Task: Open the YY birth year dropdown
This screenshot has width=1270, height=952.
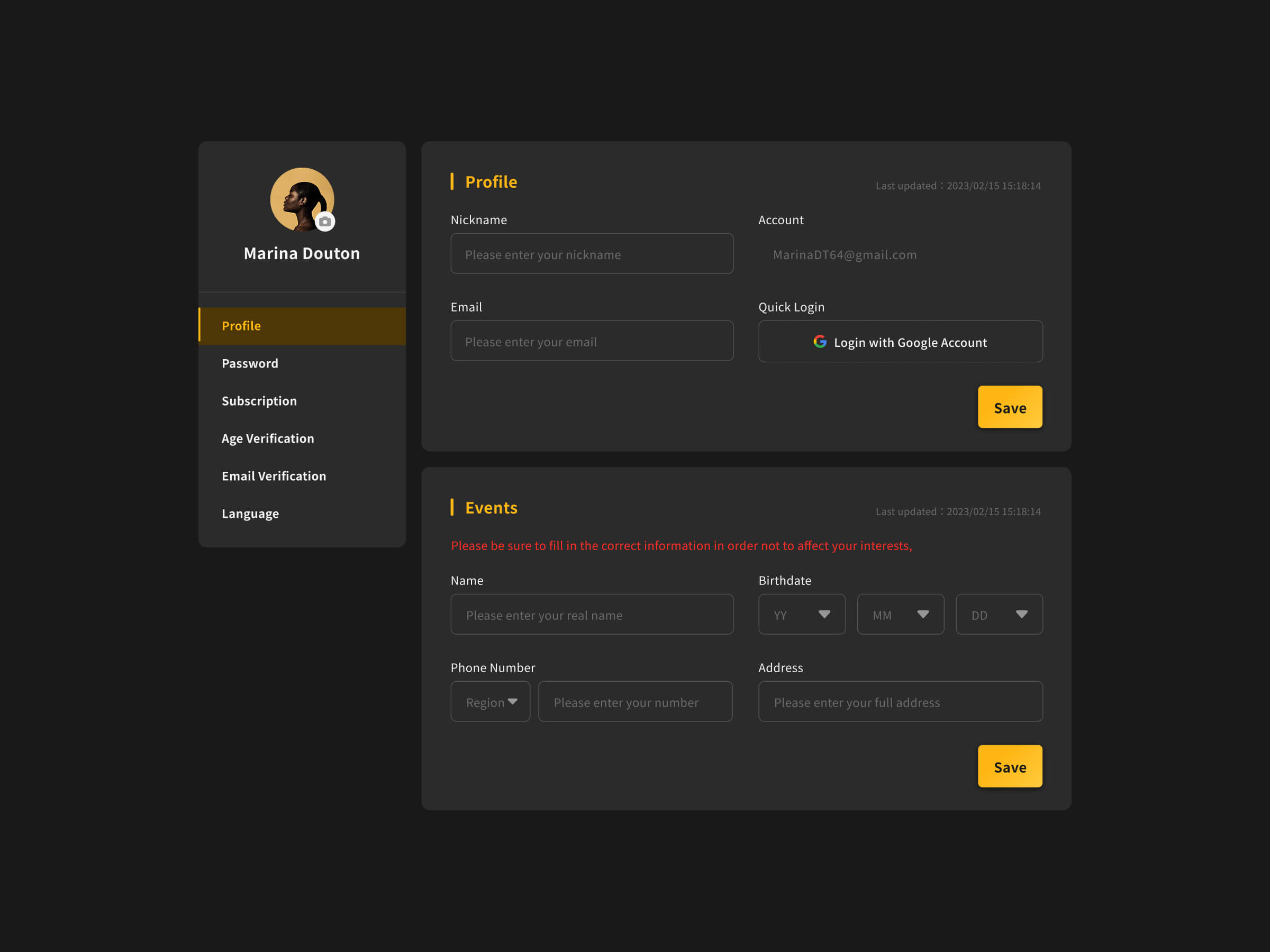Action: 802,615
